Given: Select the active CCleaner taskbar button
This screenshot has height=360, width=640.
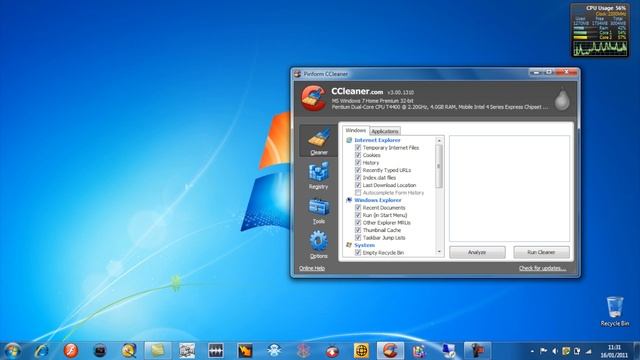Looking at the screenshot, I should click(x=390, y=351).
